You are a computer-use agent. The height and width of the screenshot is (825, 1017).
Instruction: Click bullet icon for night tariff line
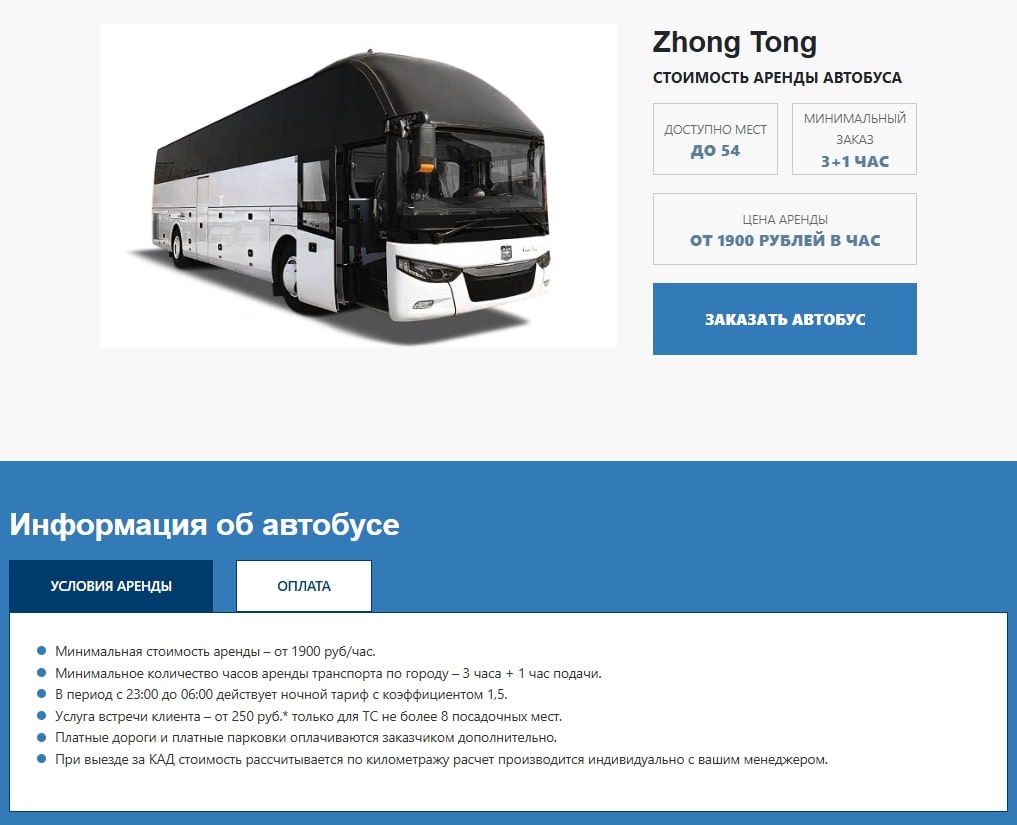[x=42, y=694]
